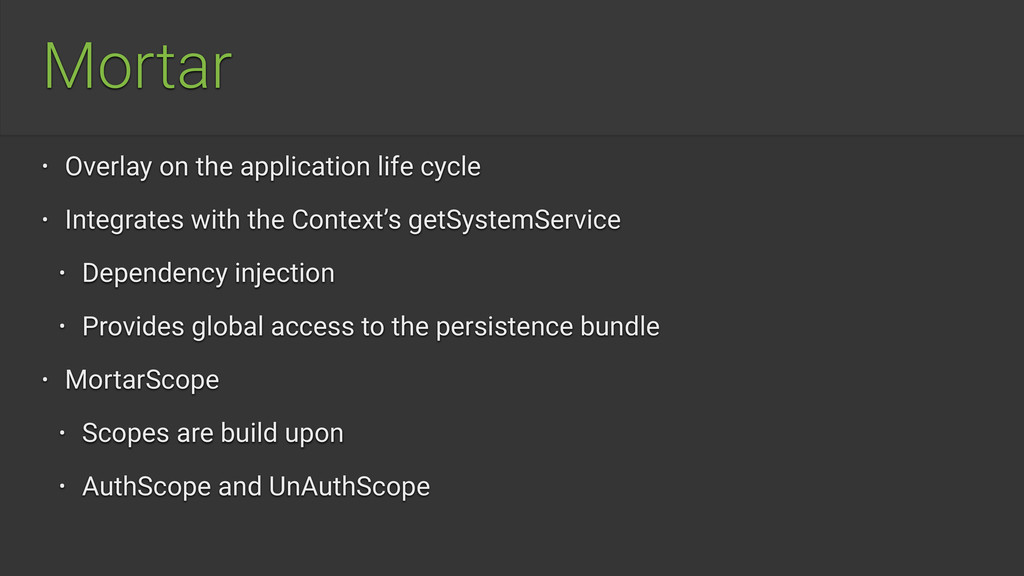This screenshot has height=576, width=1024.
Task: Select the MortarScope bullet text
Action: 142,380
